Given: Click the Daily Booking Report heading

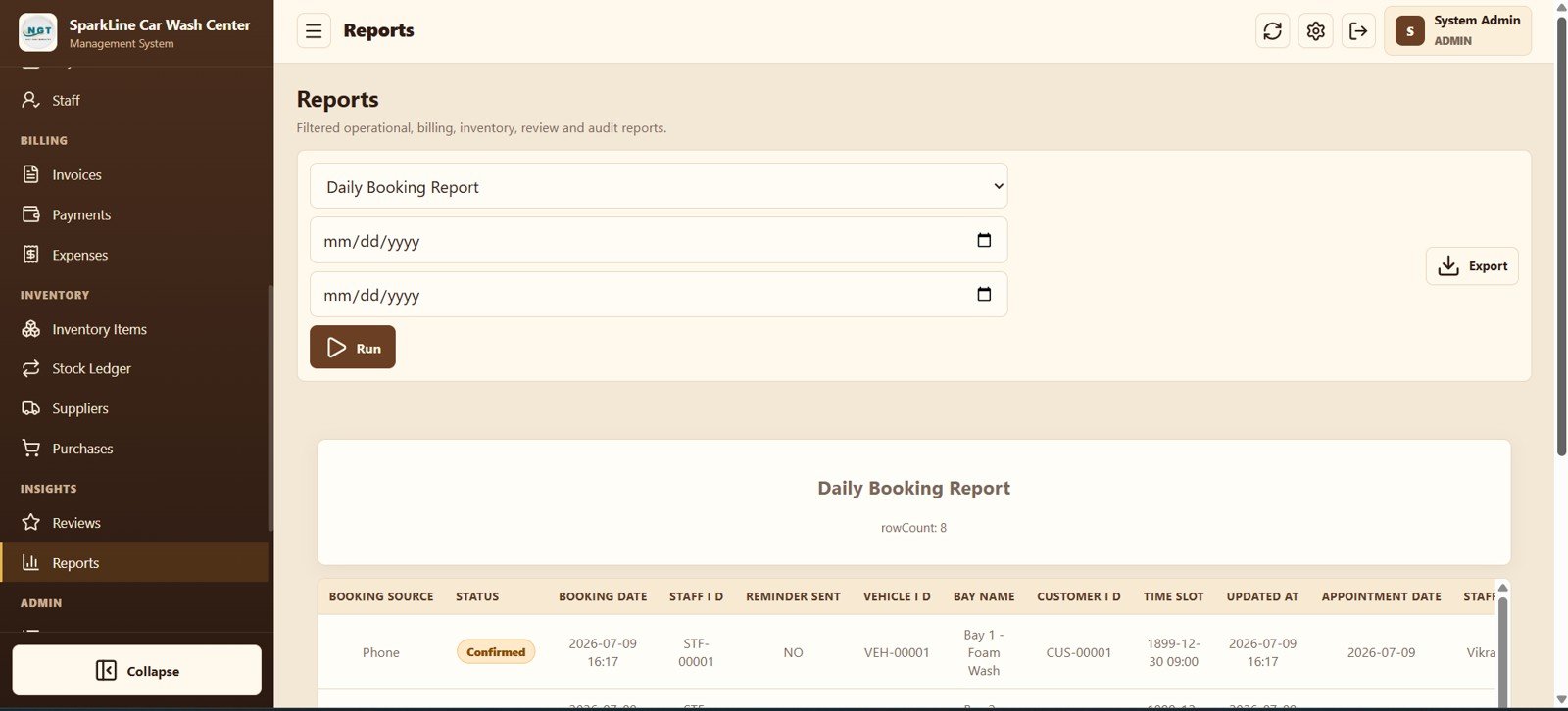Looking at the screenshot, I should (x=913, y=488).
